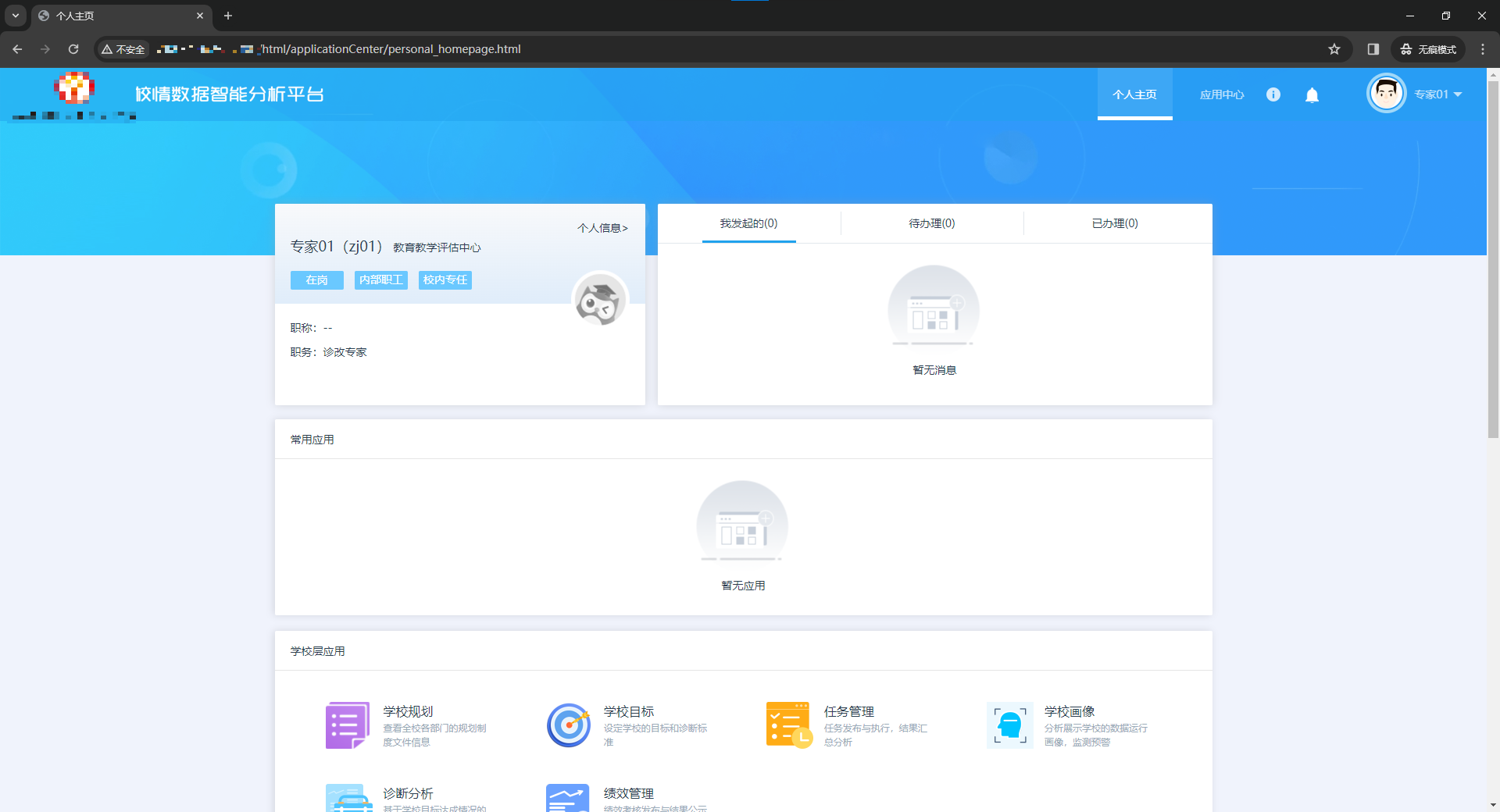This screenshot has width=1500, height=812.
Task: Open the 学校画像 portrait icon
Action: click(1009, 725)
